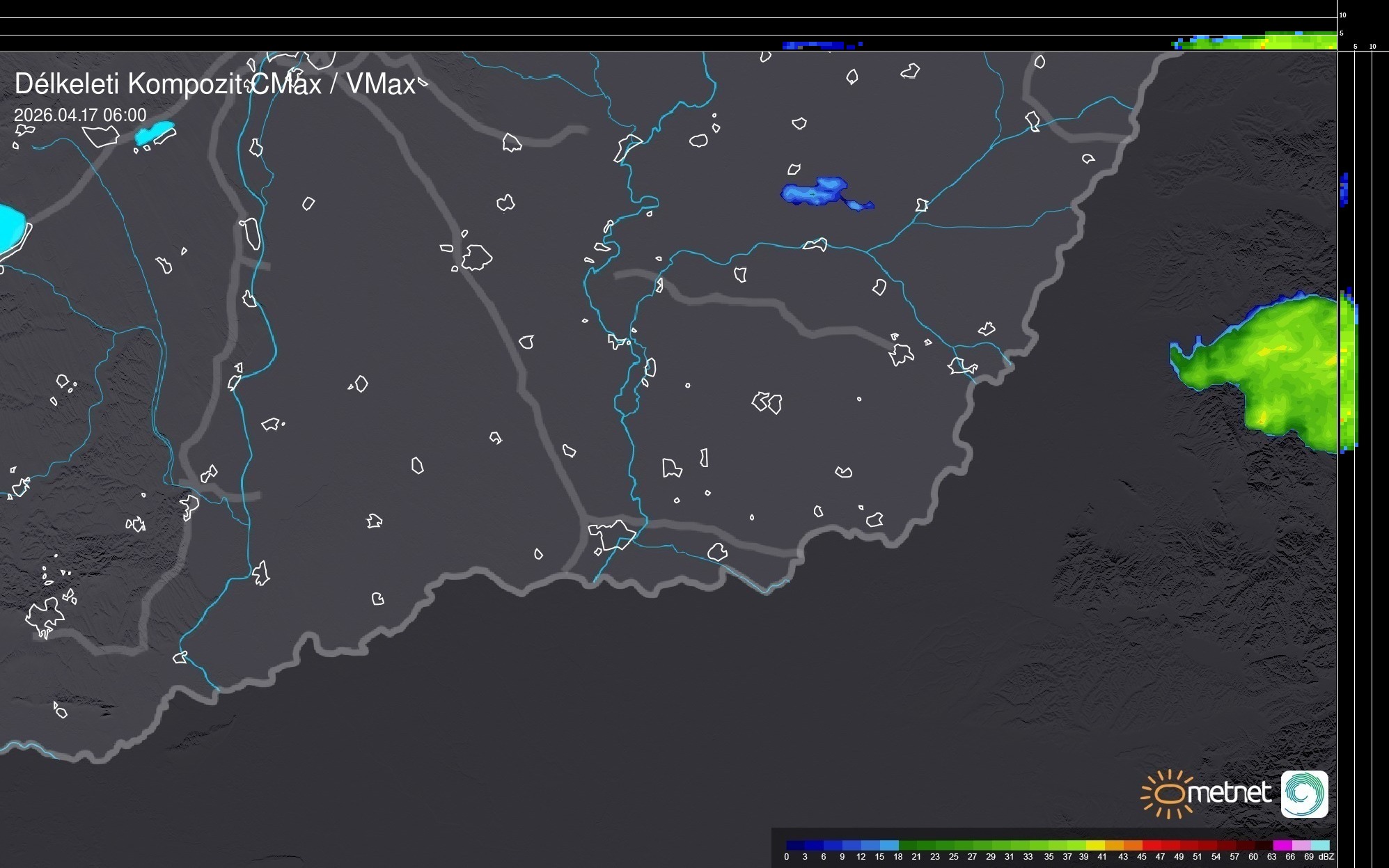Click the large cyan lake at left edge

tap(10, 228)
